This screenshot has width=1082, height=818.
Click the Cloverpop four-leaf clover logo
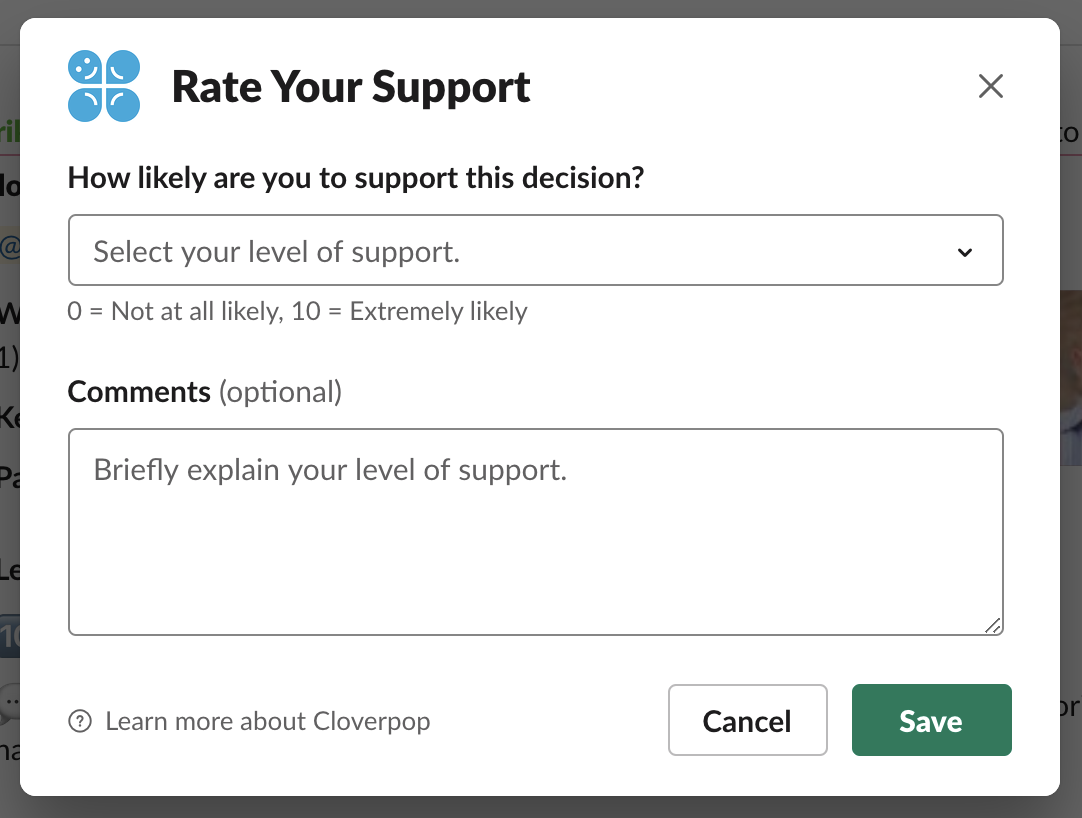[104, 86]
